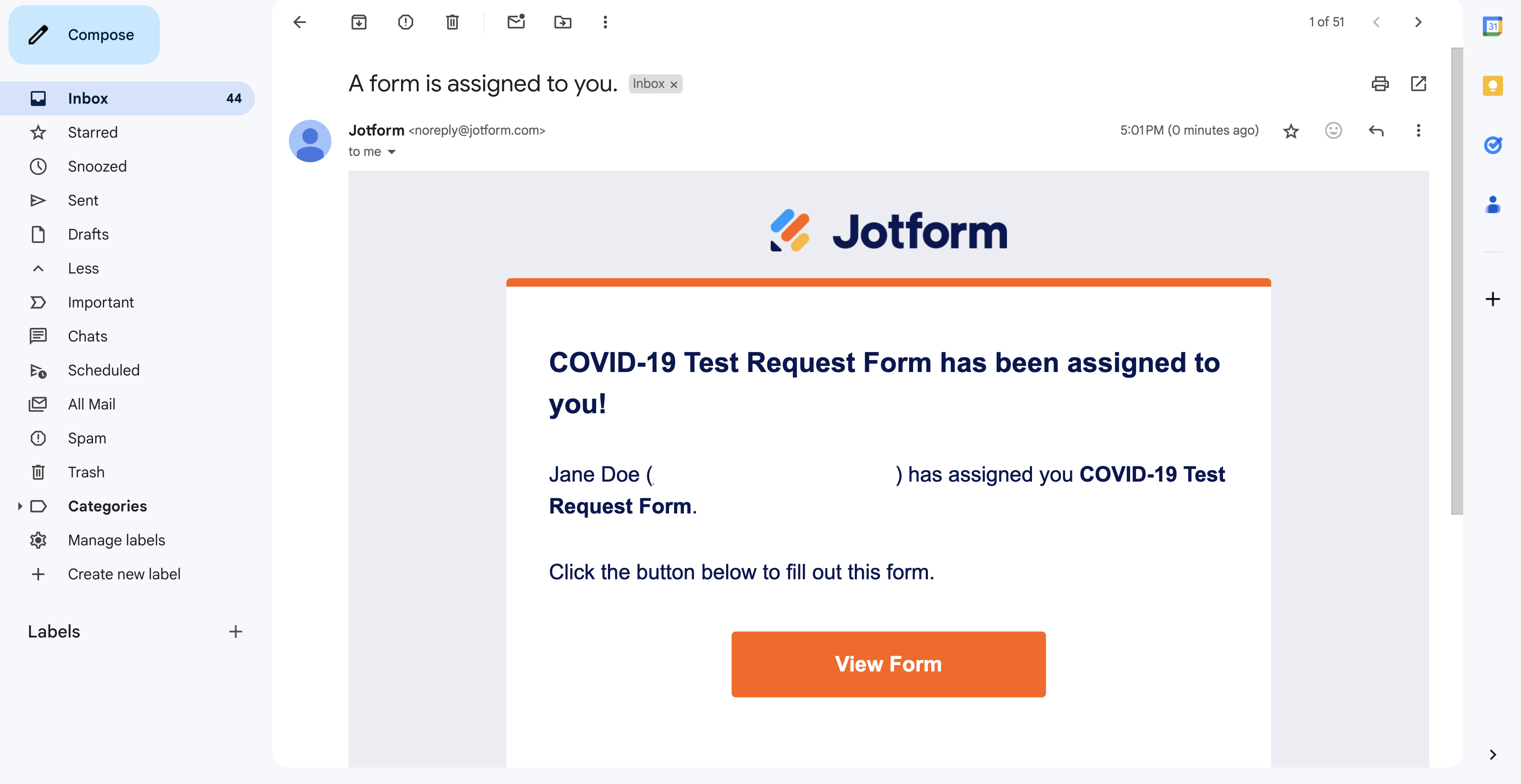The width and height of the screenshot is (1521, 784).
Task: Open the Sent mail folder
Action: pos(83,201)
